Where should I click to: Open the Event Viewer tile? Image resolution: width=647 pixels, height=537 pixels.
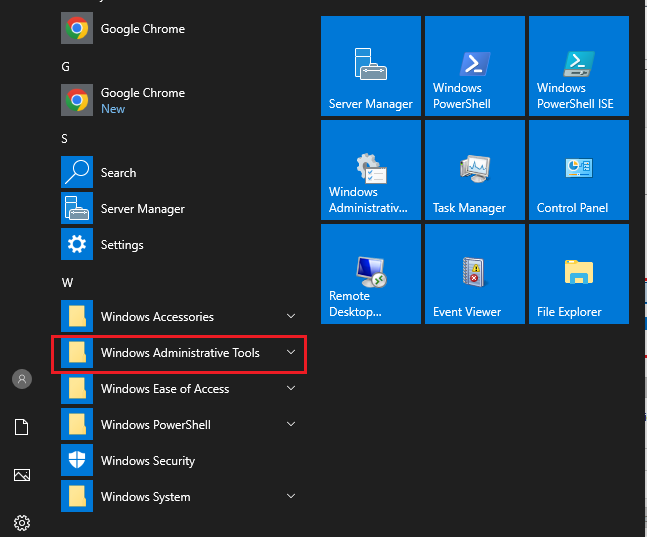(x=475, y=274)
